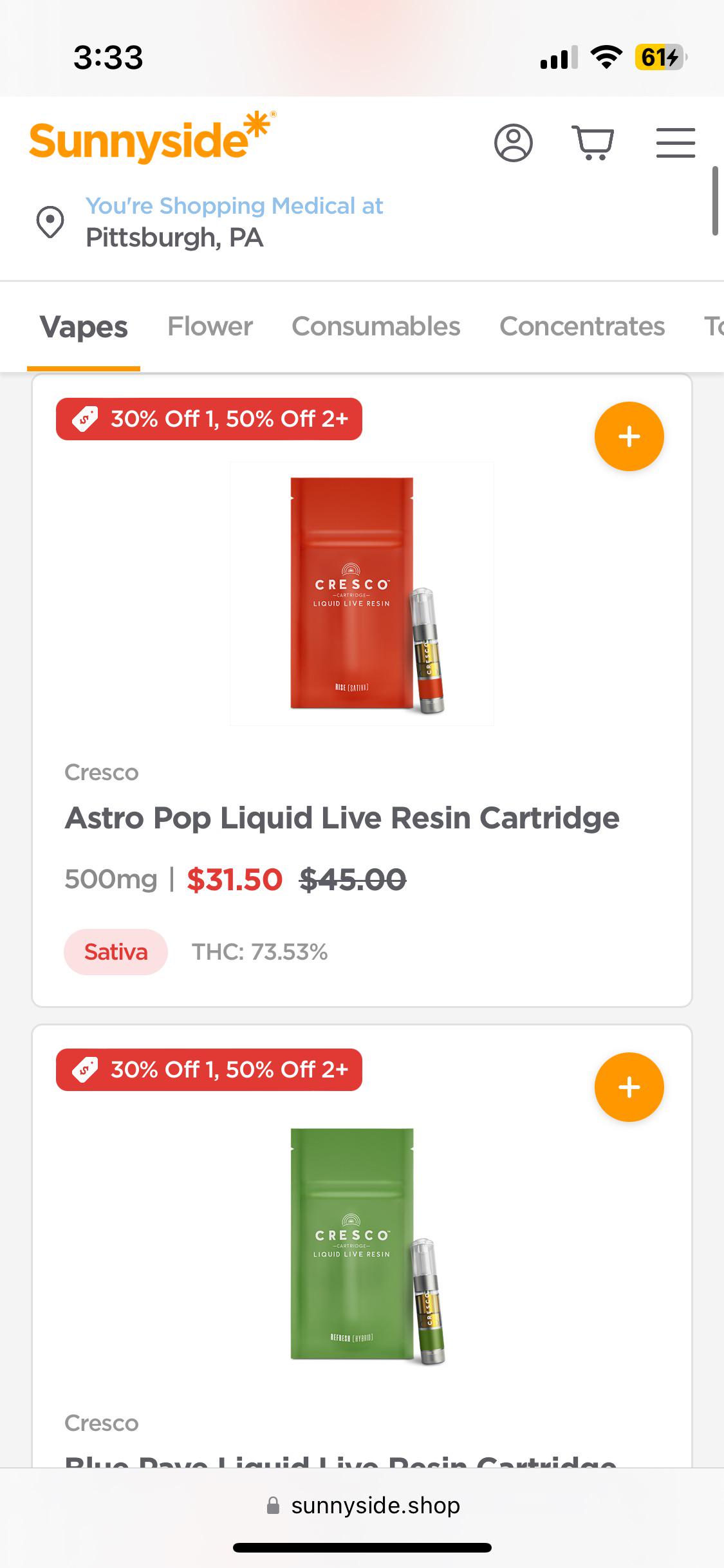Click the discount tag icon on Blue Rayo card
Image resolution: width=724 pixels, height=1568 pixels.
(87, 1070)
